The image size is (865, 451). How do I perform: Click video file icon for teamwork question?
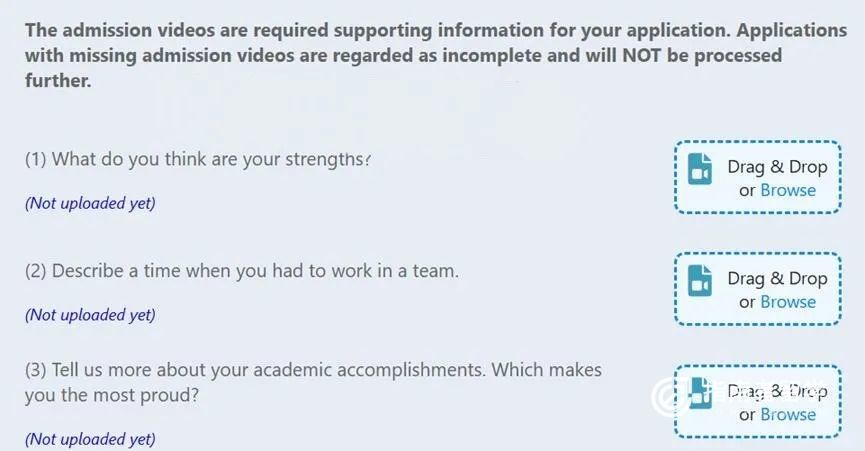point(700,281)
